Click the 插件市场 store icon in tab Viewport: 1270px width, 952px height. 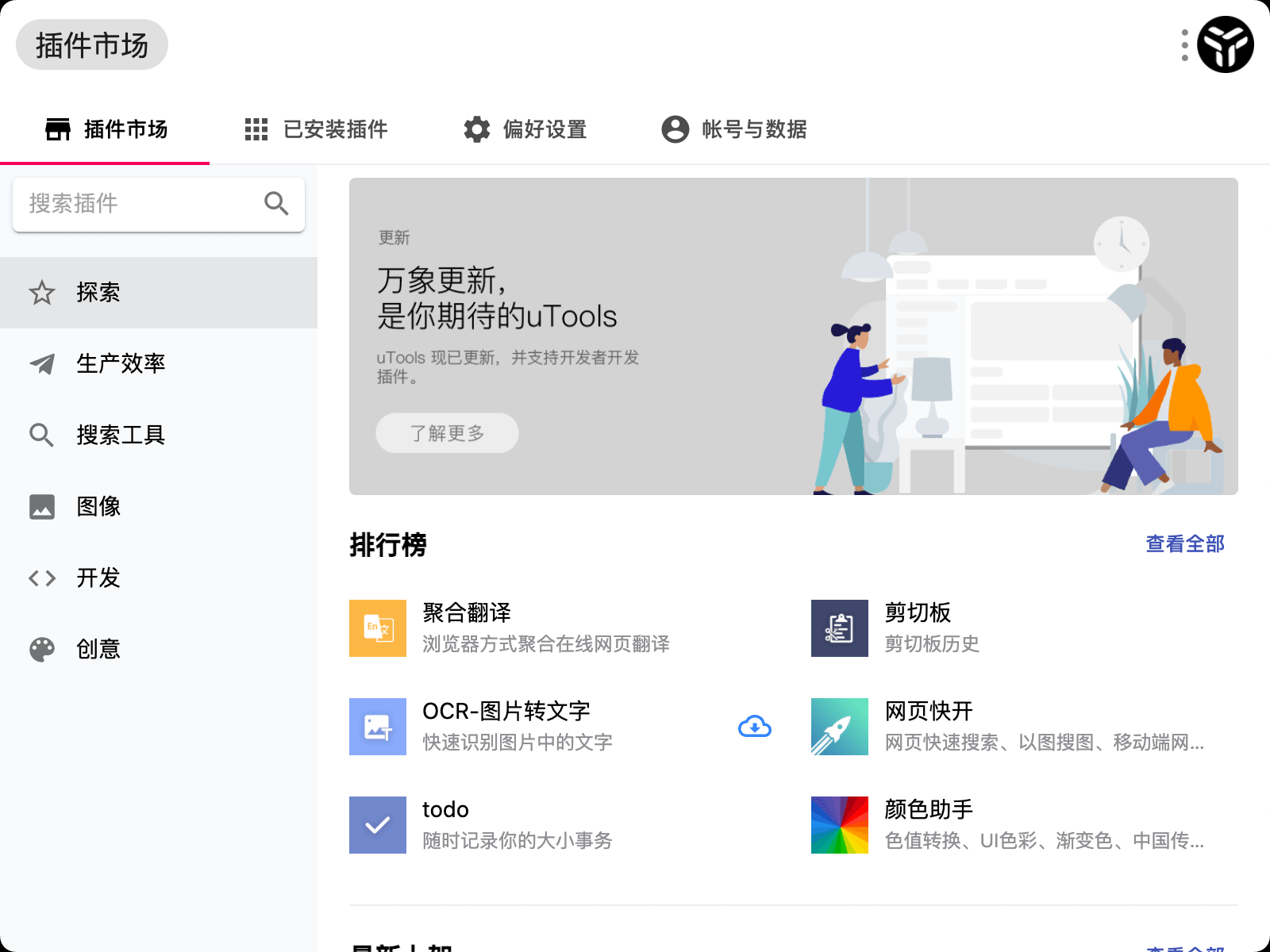58,129
